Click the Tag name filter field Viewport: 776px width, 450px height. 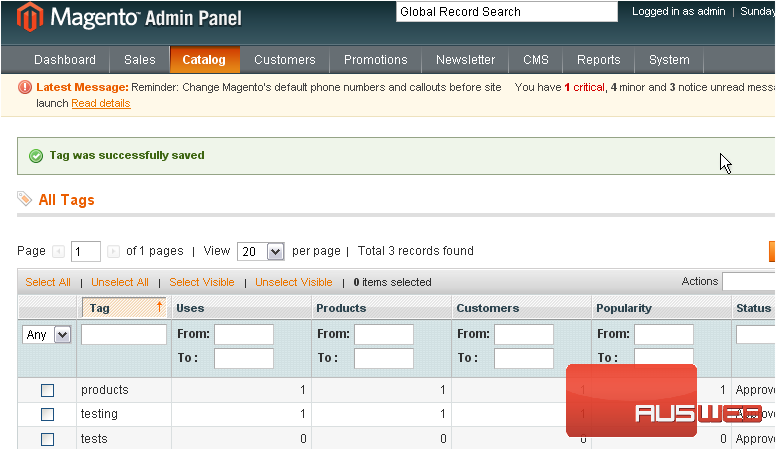click(x=123, y=335)
